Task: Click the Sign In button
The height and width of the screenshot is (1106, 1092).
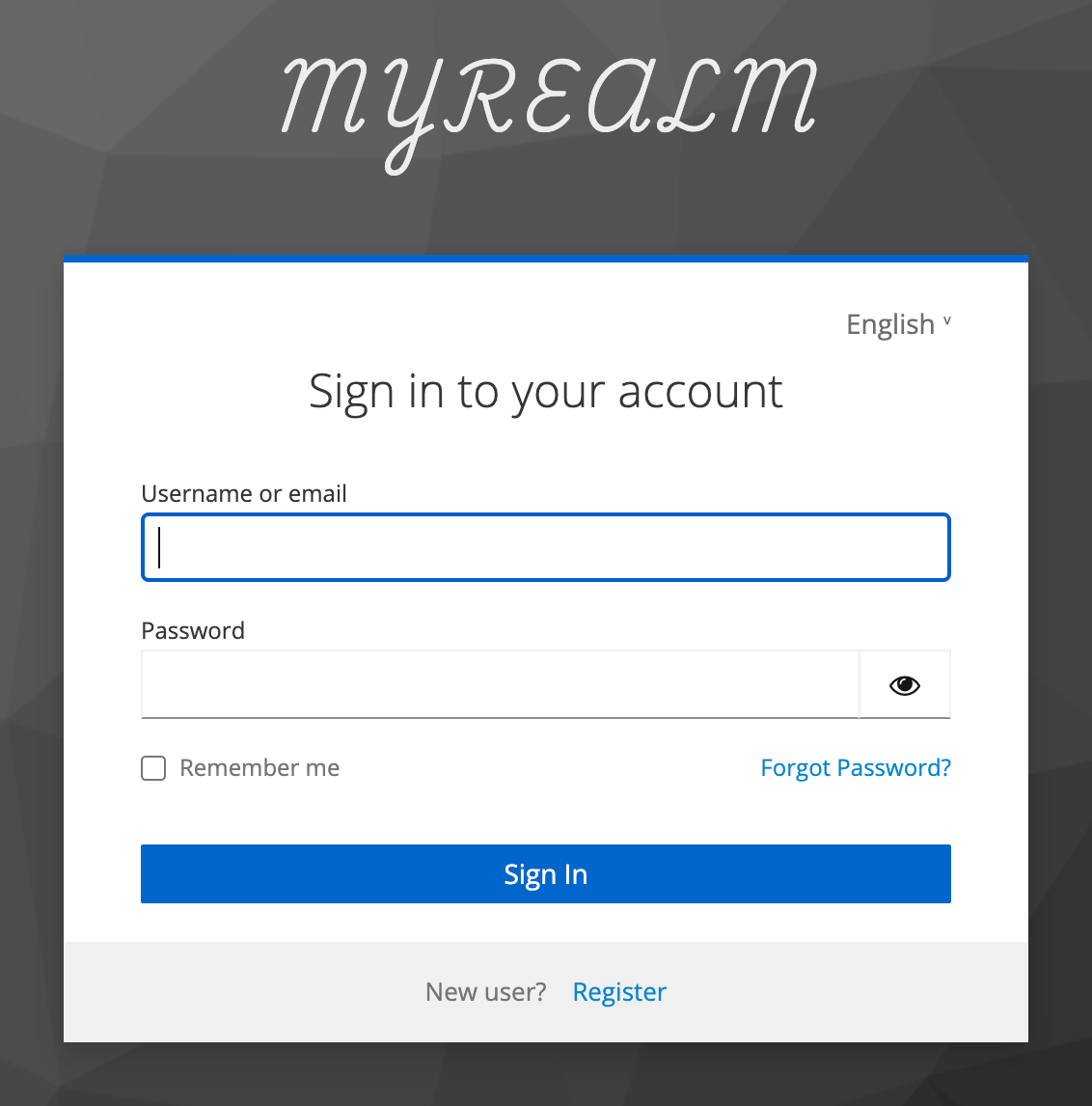Action: [x=546, y=874]
